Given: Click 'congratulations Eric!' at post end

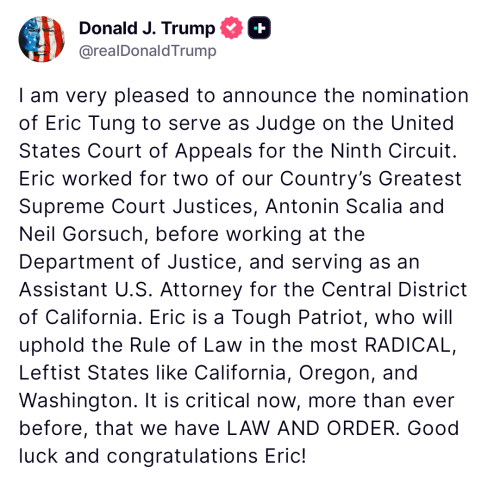Looking at the screenshot, I should [206, 456].
